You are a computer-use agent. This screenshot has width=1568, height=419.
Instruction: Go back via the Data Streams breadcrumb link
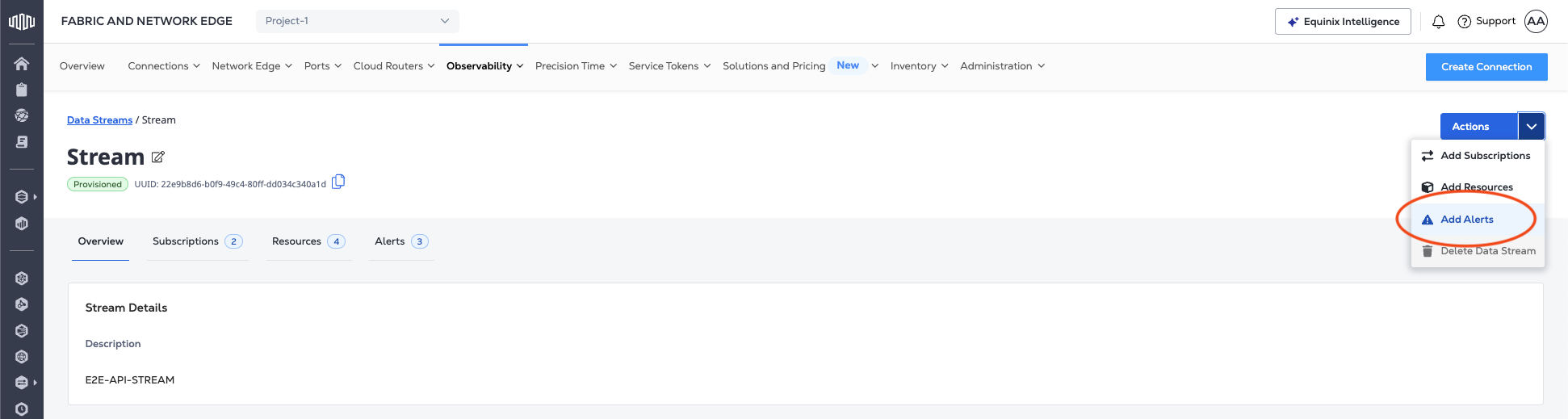99,120
